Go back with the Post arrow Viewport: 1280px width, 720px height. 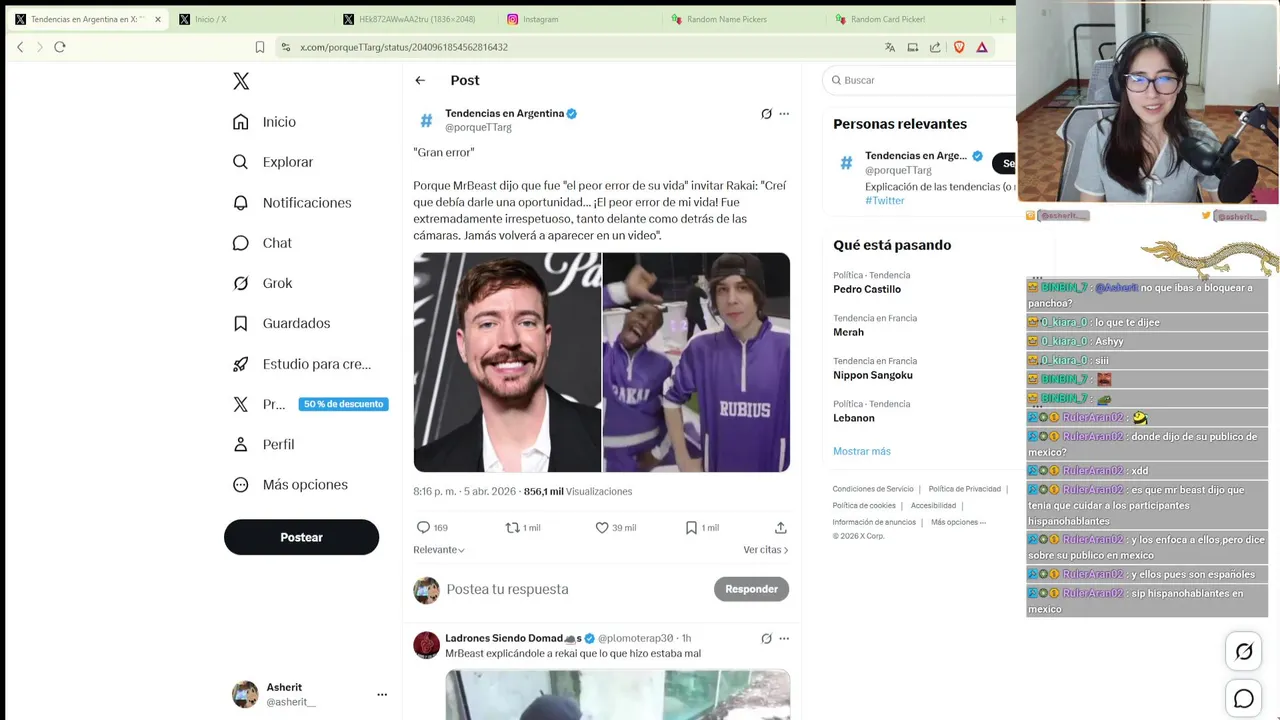tap(420, 80)
